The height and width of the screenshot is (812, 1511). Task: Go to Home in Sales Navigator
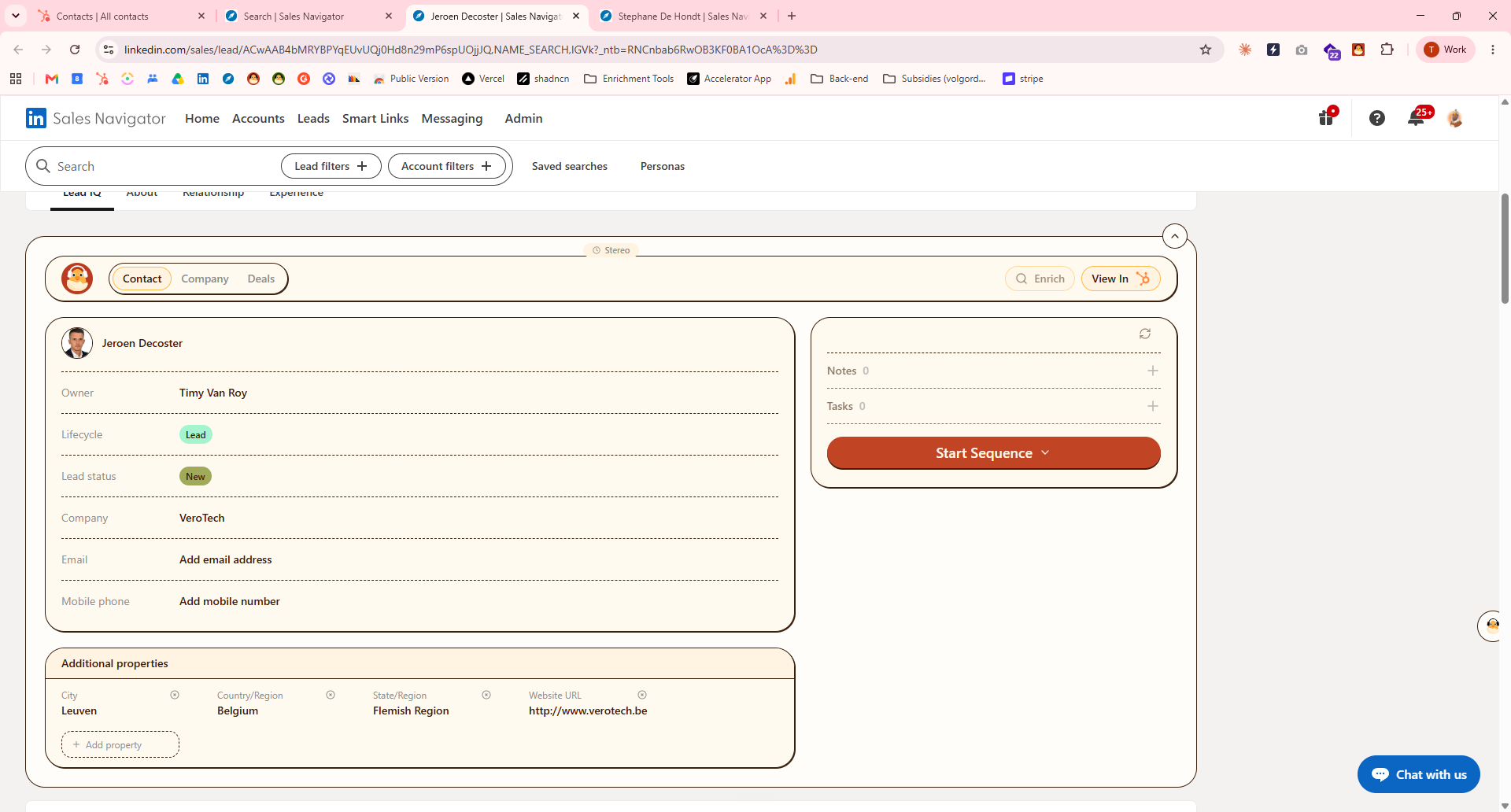tap(202, 118)
